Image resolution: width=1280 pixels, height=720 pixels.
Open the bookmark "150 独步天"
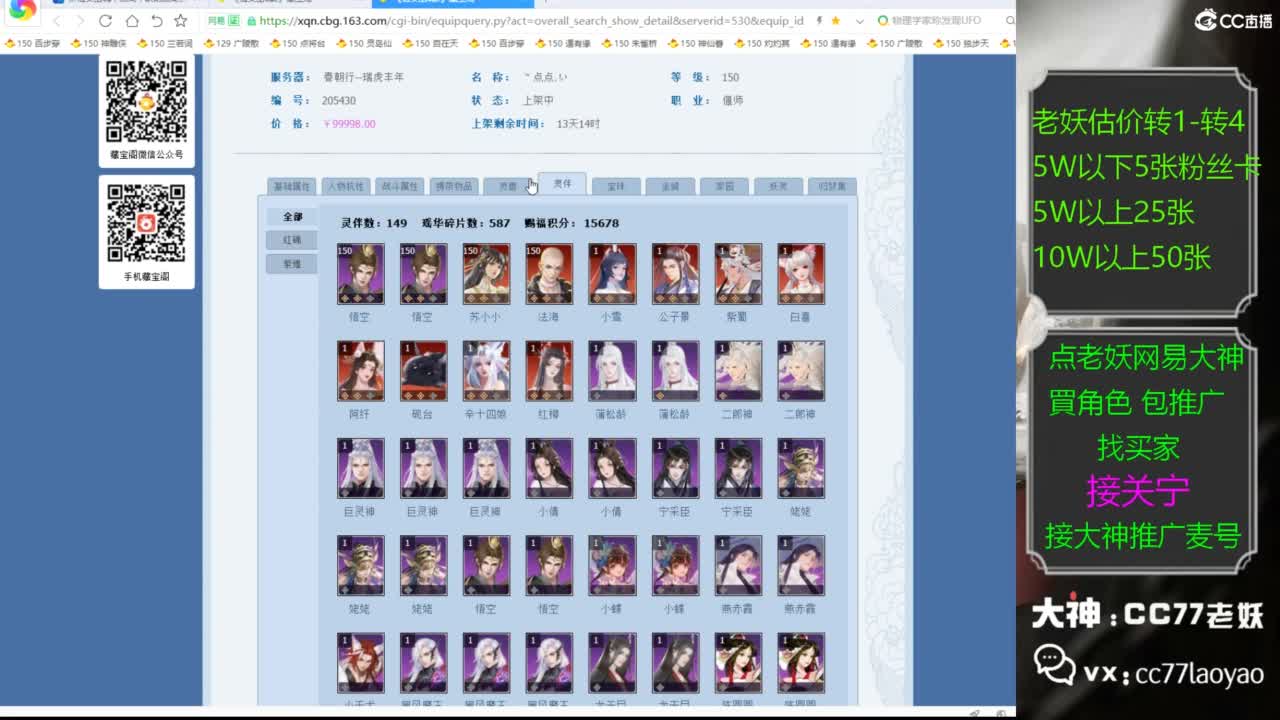pos(961,44)
